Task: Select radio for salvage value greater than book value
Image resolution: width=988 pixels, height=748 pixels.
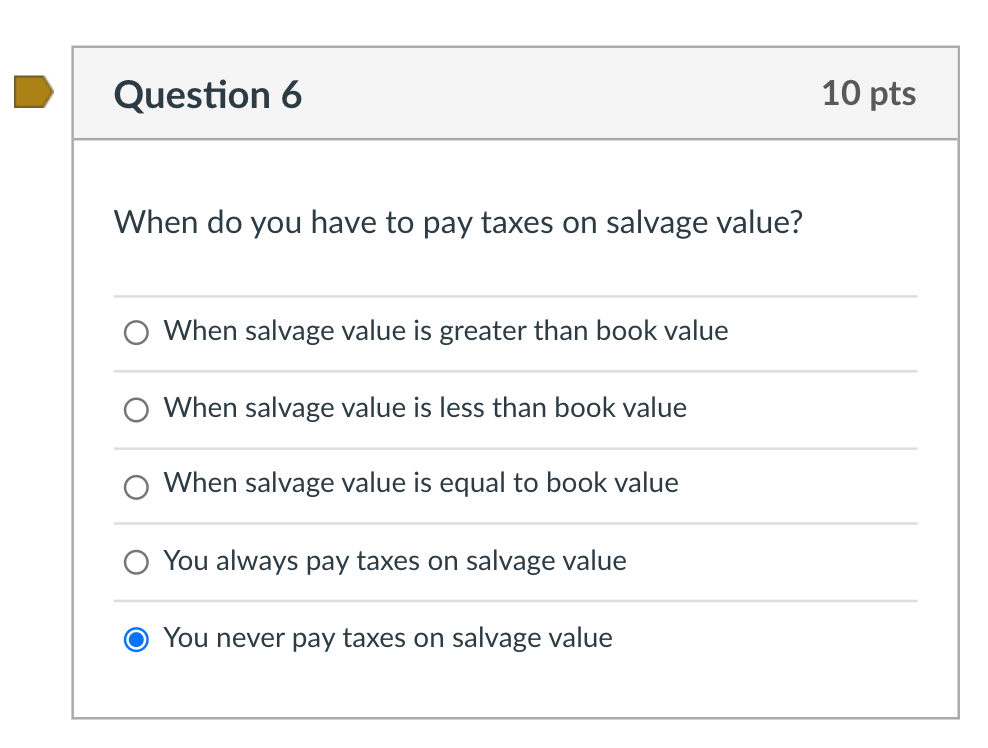Action: tap(136, 332)
